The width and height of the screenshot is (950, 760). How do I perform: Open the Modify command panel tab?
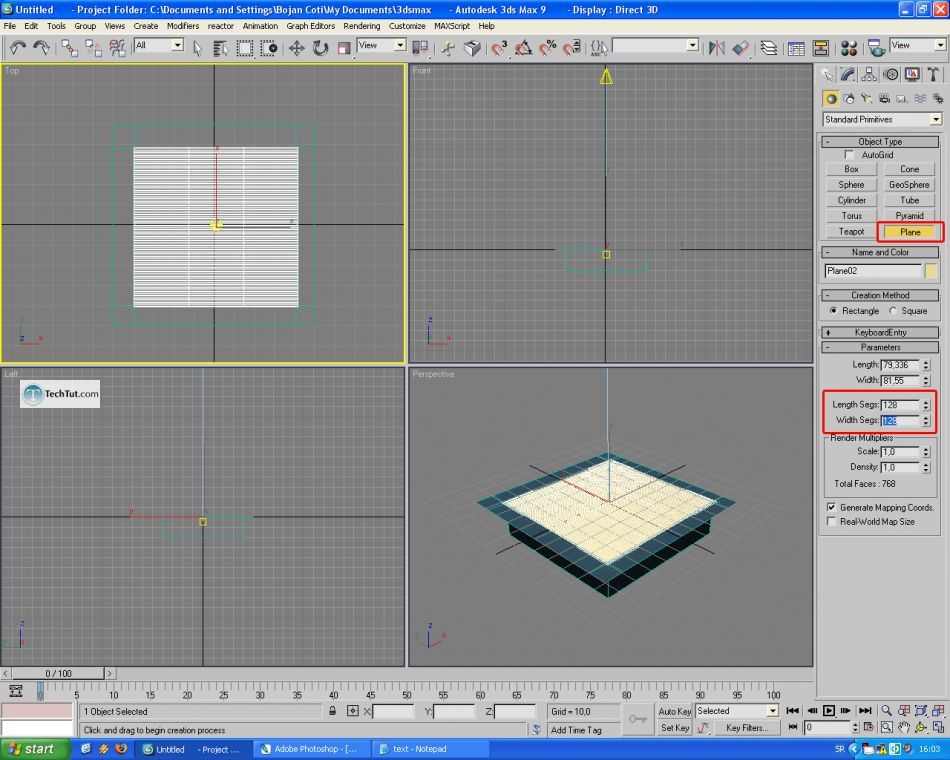[847, 74]
